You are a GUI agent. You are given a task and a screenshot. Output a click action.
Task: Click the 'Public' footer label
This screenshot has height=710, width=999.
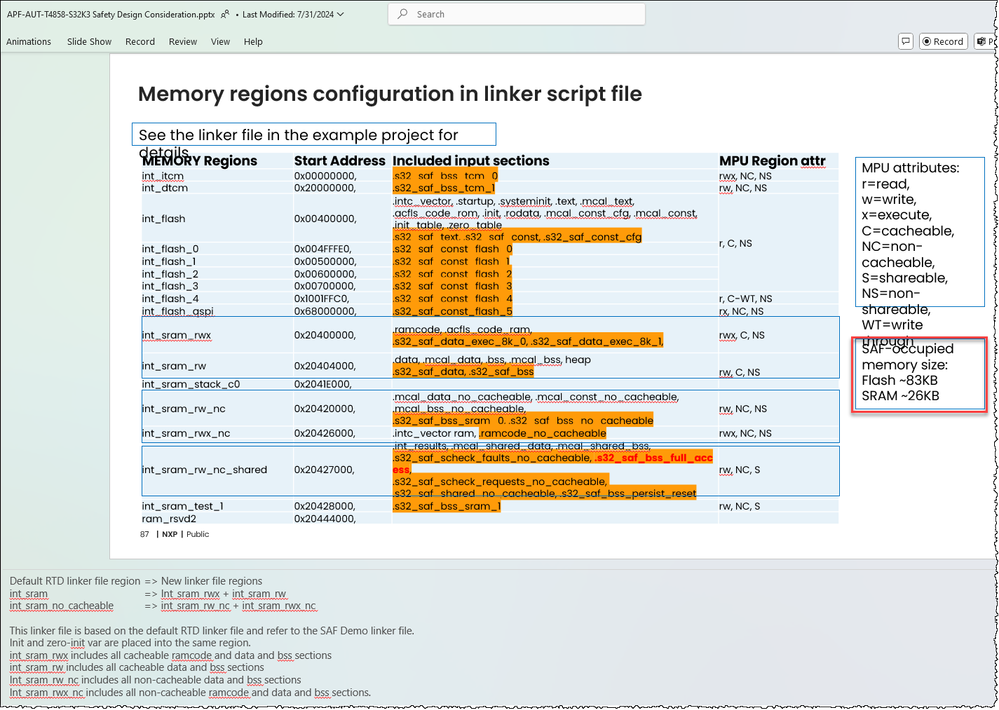pyautogui.click(x=198, y=534)
